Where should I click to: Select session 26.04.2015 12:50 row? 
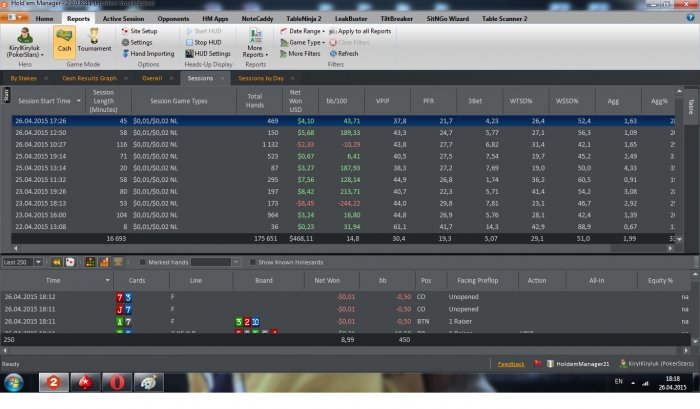pos(343,133)
